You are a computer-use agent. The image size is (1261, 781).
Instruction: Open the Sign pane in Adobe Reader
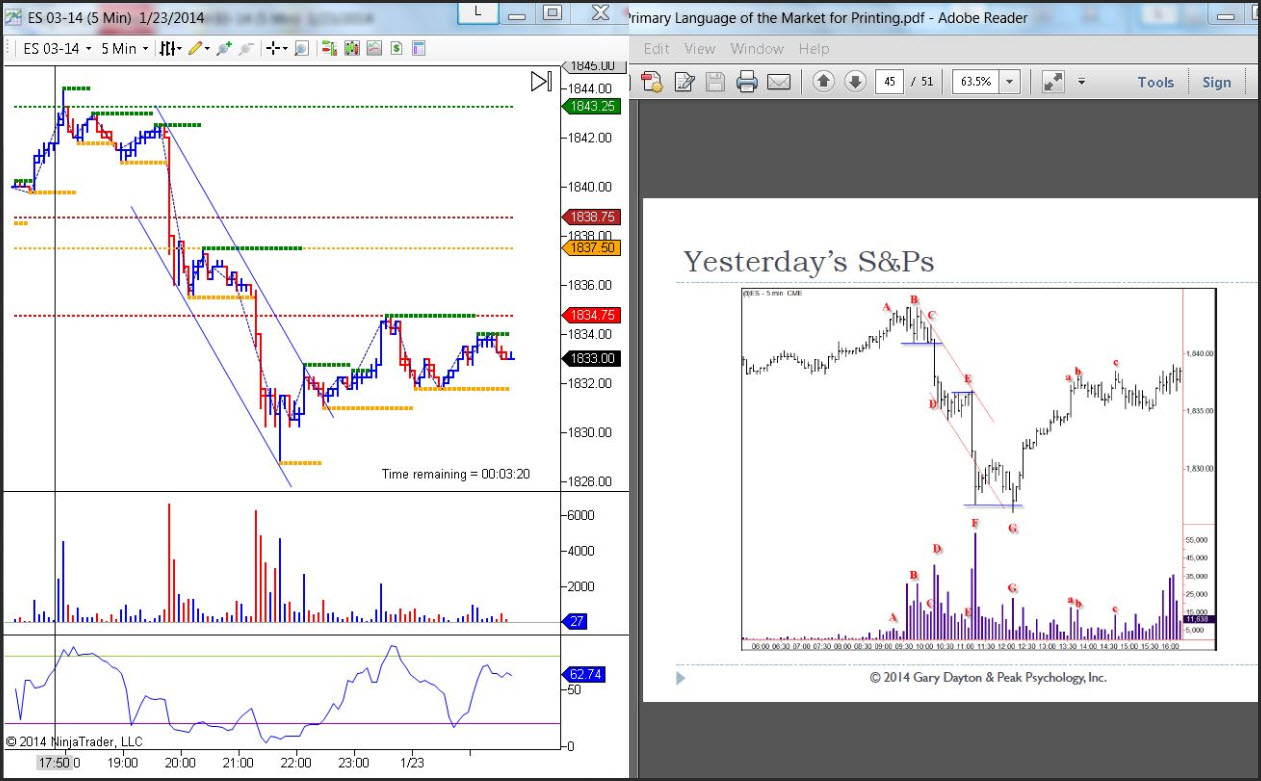[1216, 82]
